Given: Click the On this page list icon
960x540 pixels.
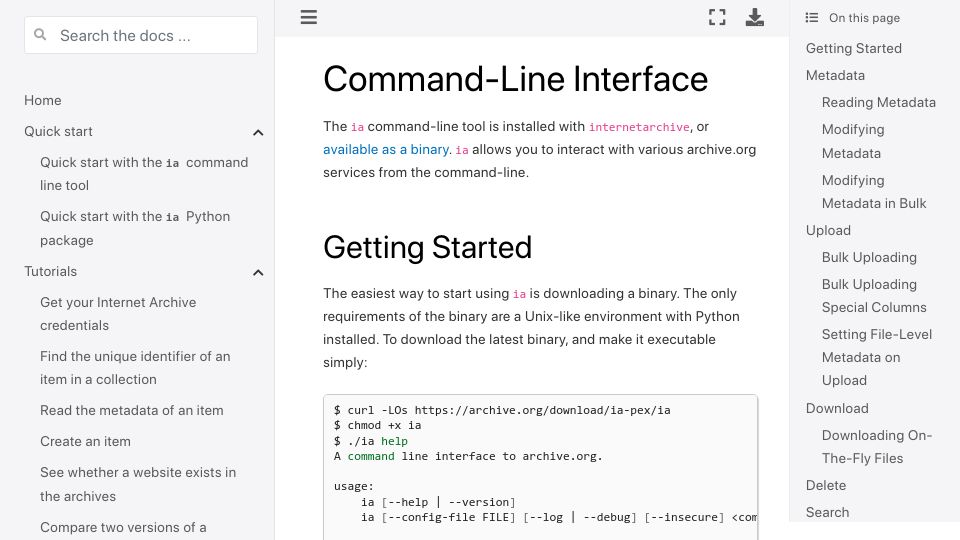Looking at the screenshot, I should (x=812, y=18).
